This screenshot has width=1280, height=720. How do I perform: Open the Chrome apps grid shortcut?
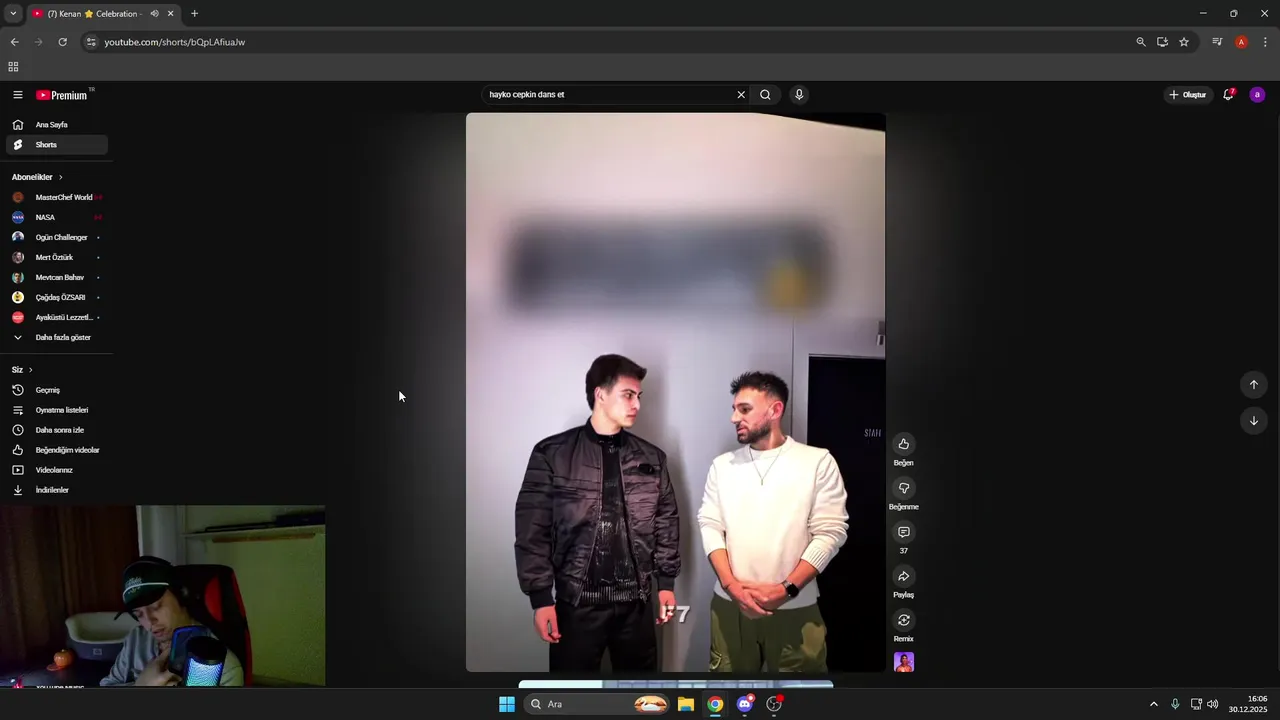tap(13, 67)
